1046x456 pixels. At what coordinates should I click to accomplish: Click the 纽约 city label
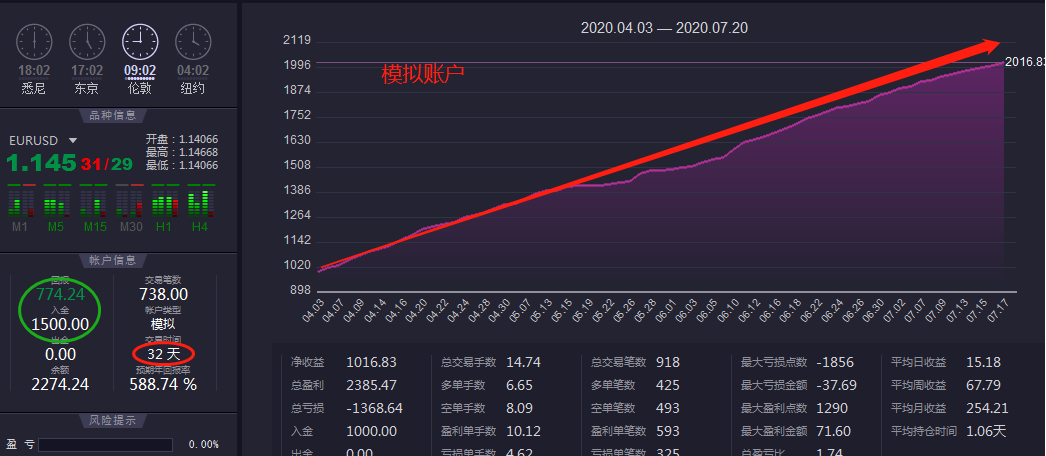coord(193,88)
